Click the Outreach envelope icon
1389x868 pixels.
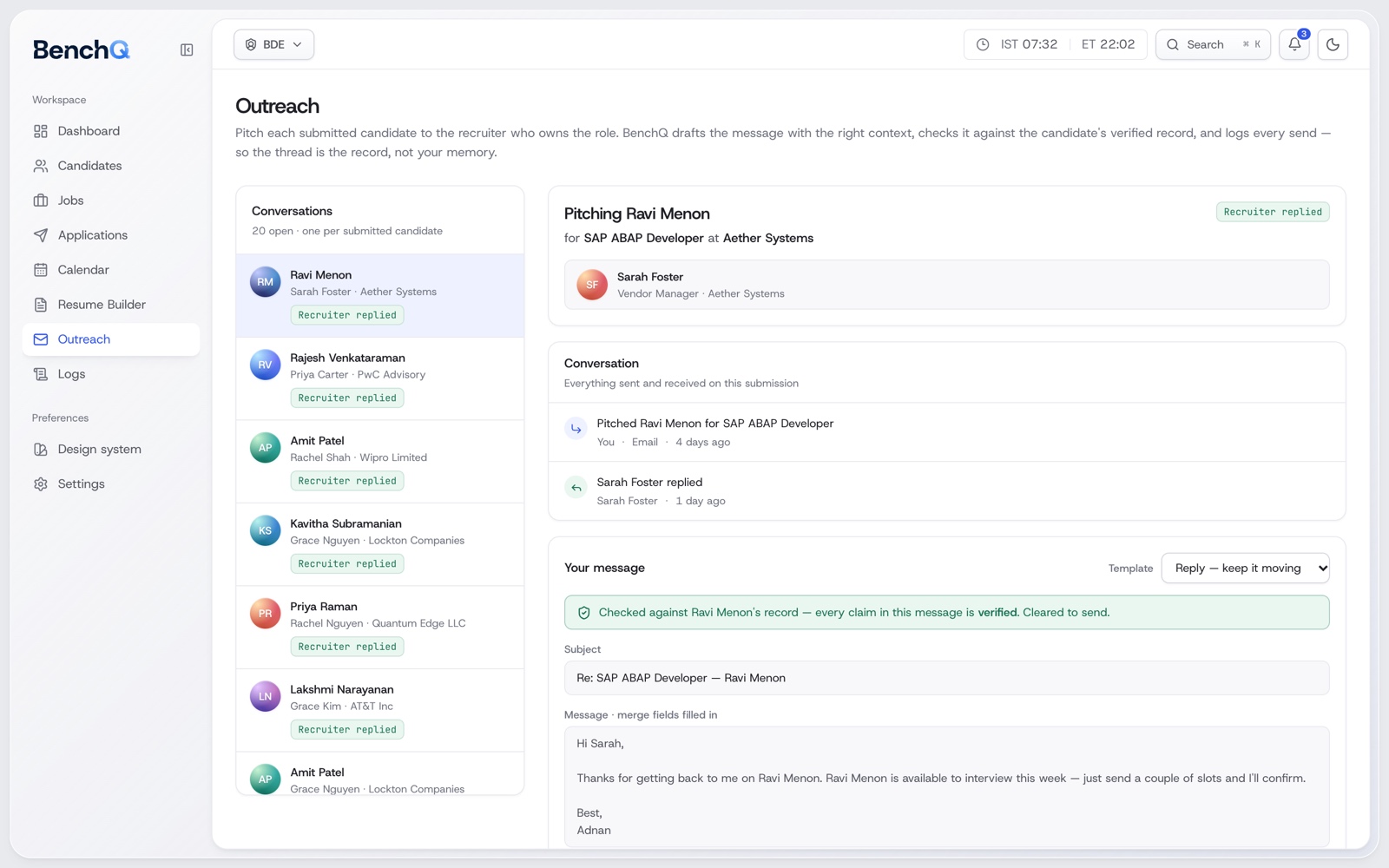(41, 339)
